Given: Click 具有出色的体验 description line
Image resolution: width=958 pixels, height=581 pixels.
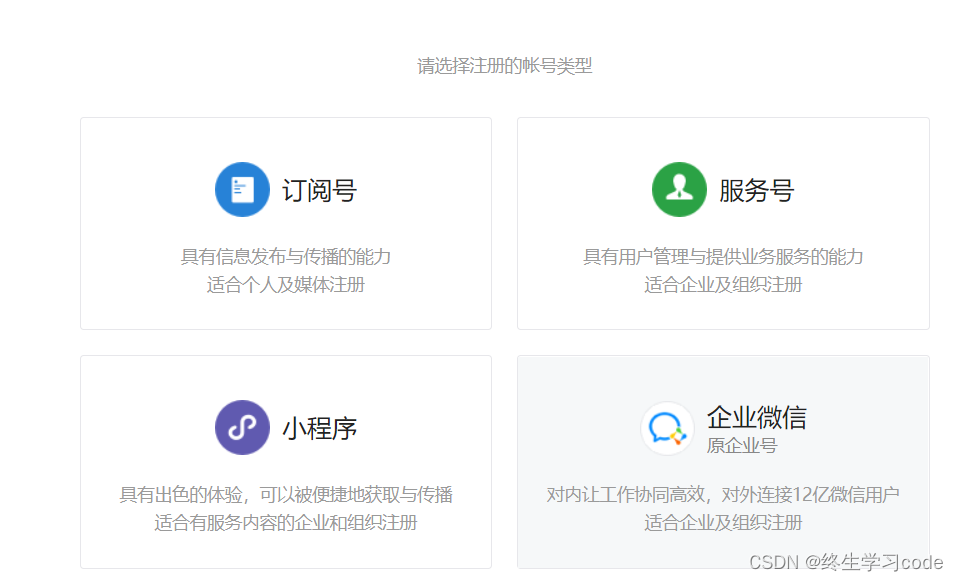Looking at the screenshot, I should coord(286,494).
